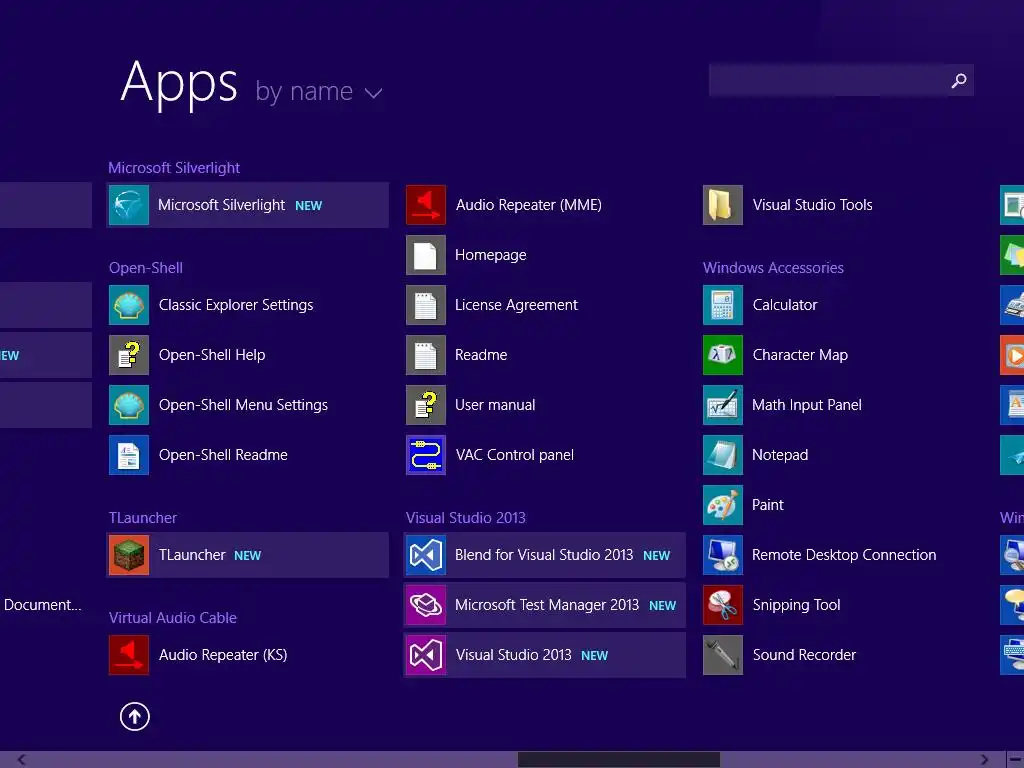This screenshot has width=1024, height=768.
Task: Launch the Notepad icon
Action: click(x=723, y=455)
